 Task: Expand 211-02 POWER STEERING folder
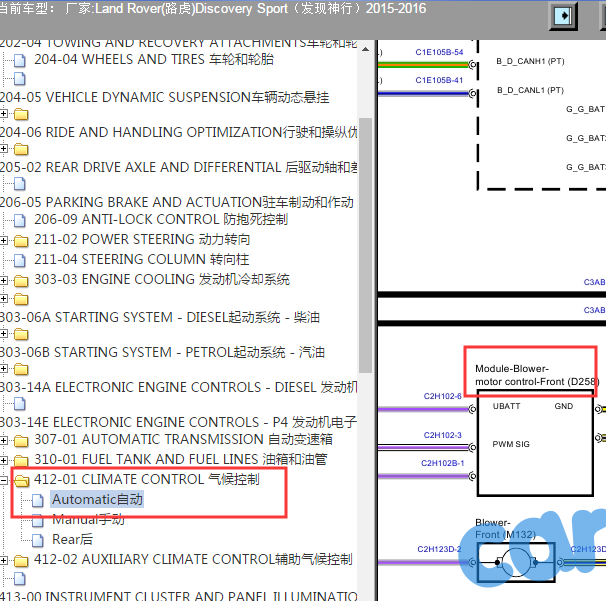(3, 240)
